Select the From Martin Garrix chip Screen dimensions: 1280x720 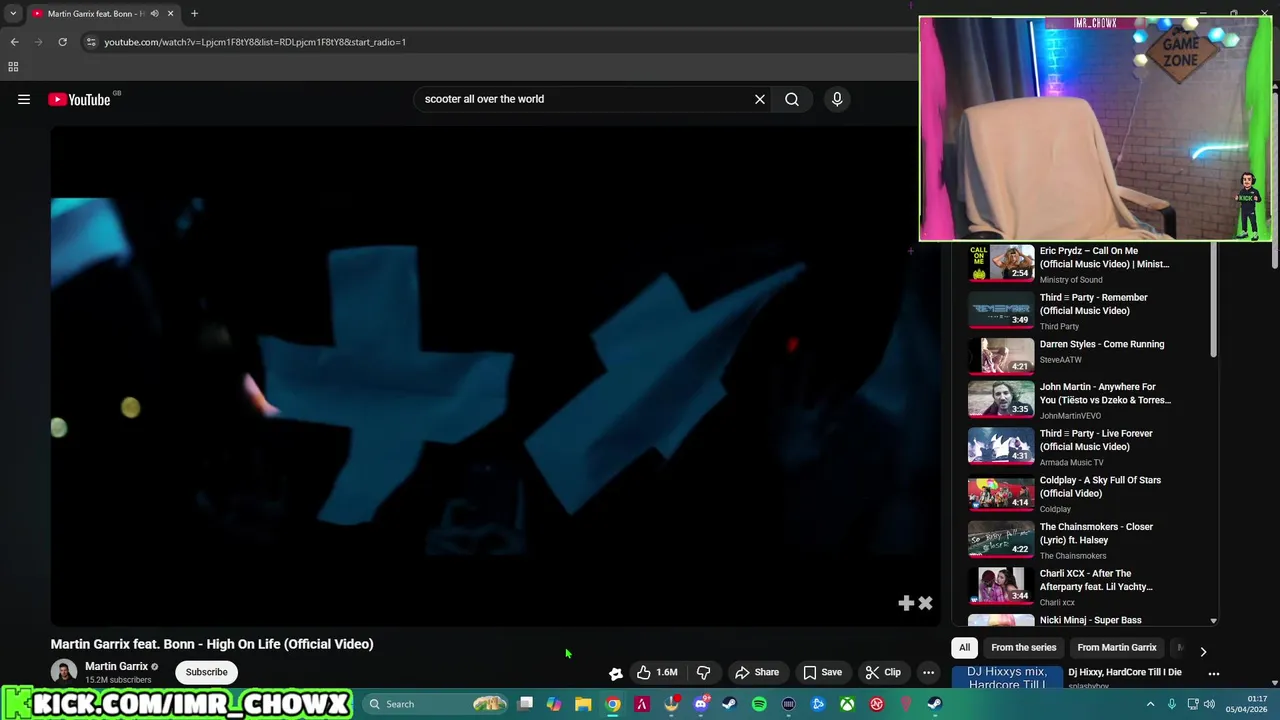click(1117, 647)
